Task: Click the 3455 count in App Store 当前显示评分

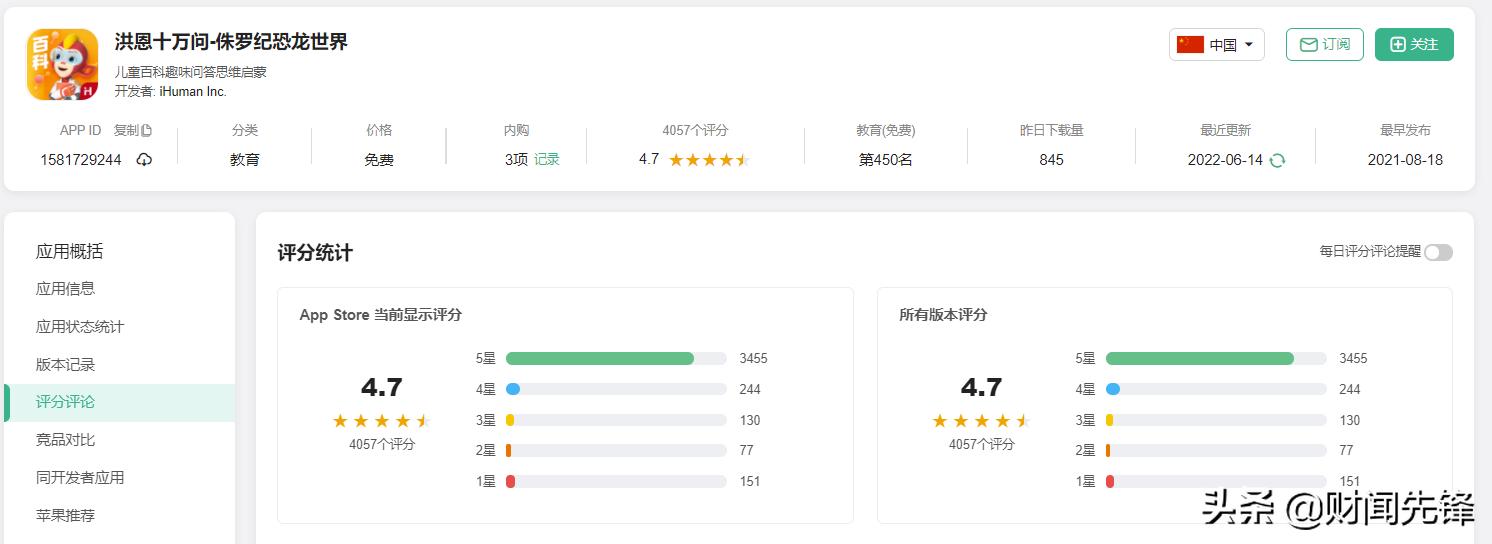Action: click(x=753, y=359)
